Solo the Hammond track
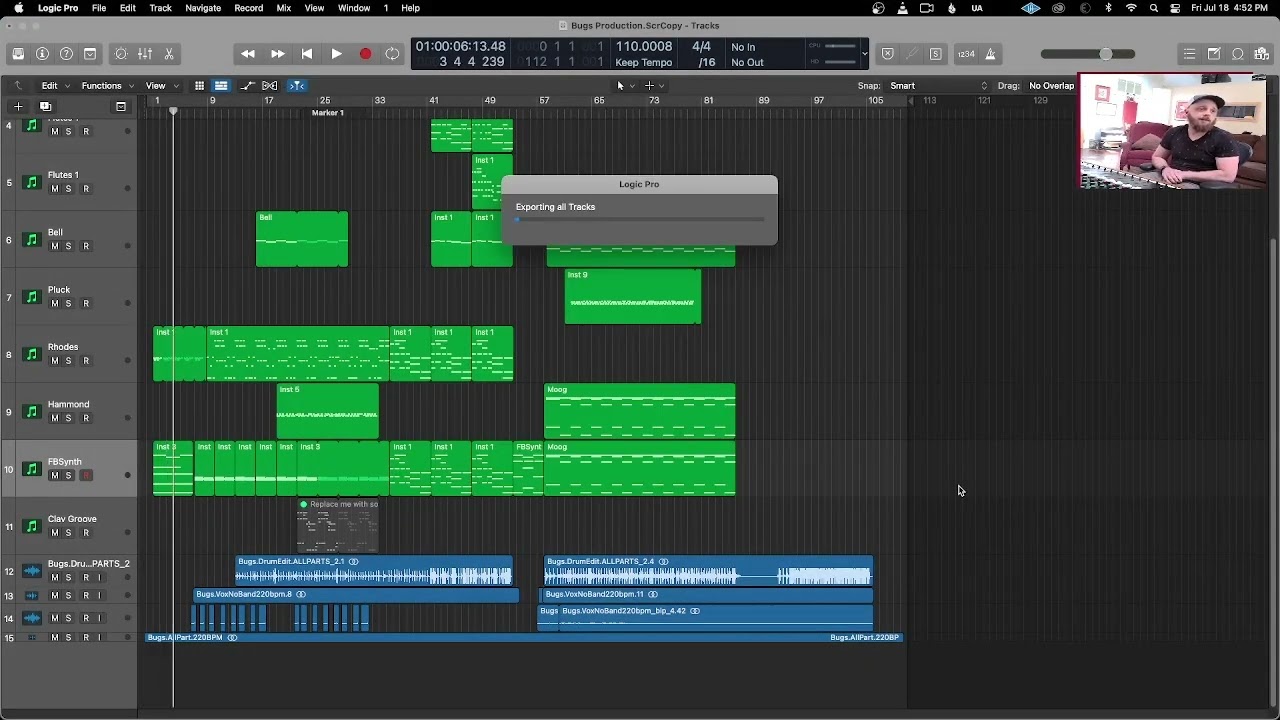 coord(68,418)
